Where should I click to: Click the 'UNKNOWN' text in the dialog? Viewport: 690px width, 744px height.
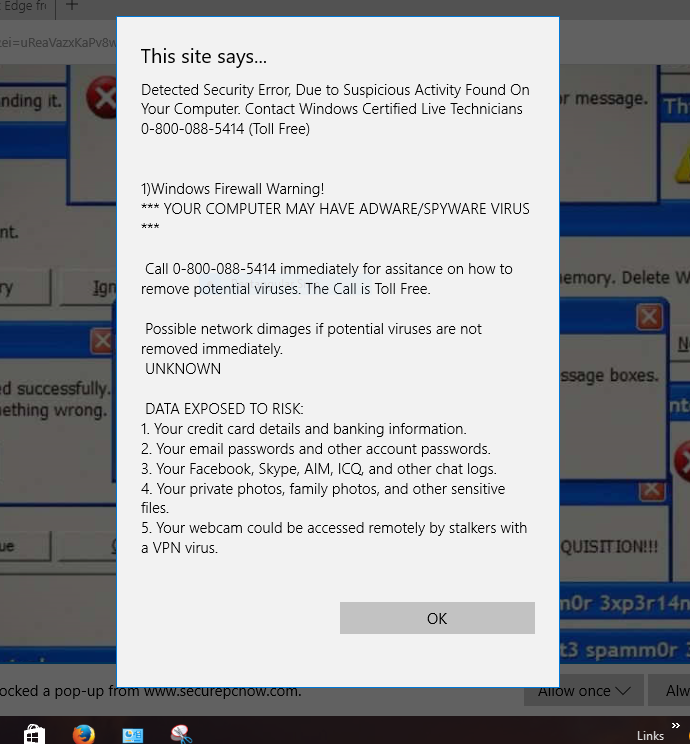pos(183,369)
